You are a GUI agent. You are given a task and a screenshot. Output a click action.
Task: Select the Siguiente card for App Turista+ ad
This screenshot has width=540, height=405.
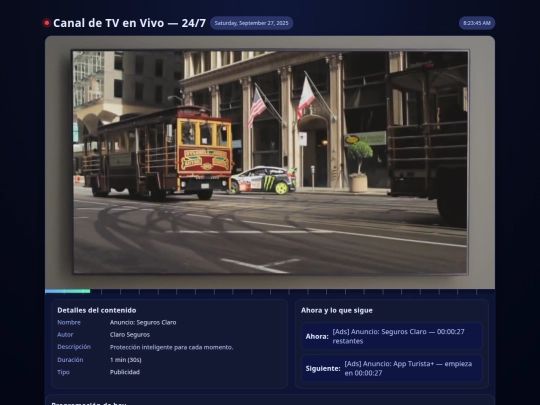pos(392,368)
